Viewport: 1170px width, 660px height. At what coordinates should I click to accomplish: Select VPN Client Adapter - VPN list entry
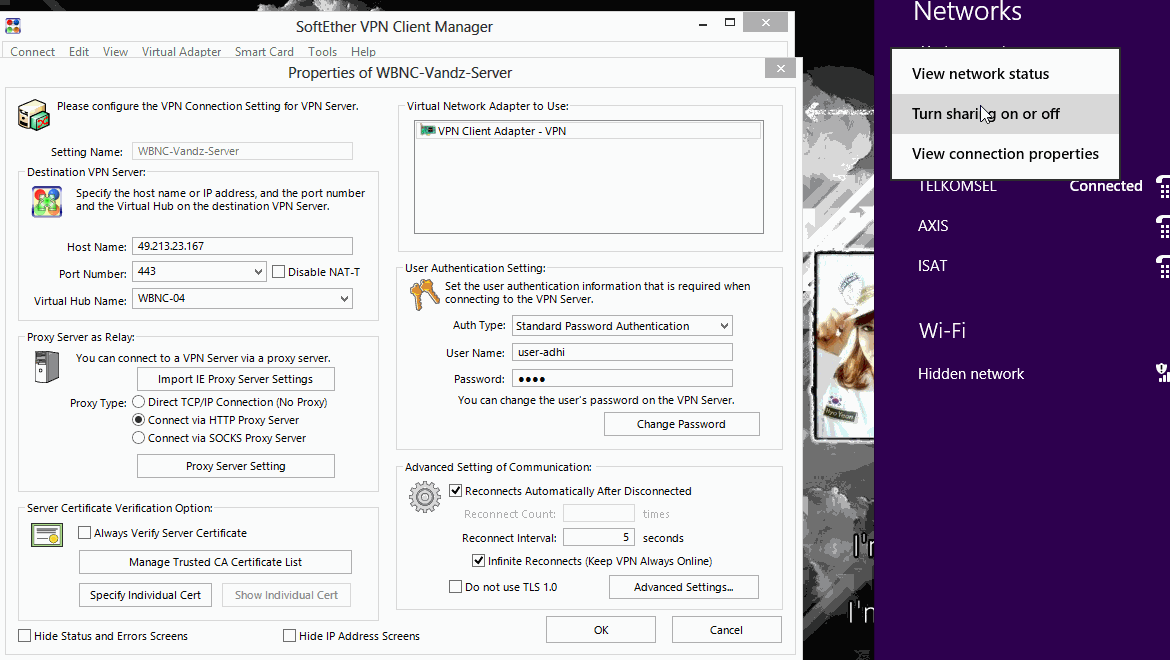tap(589, 131)
